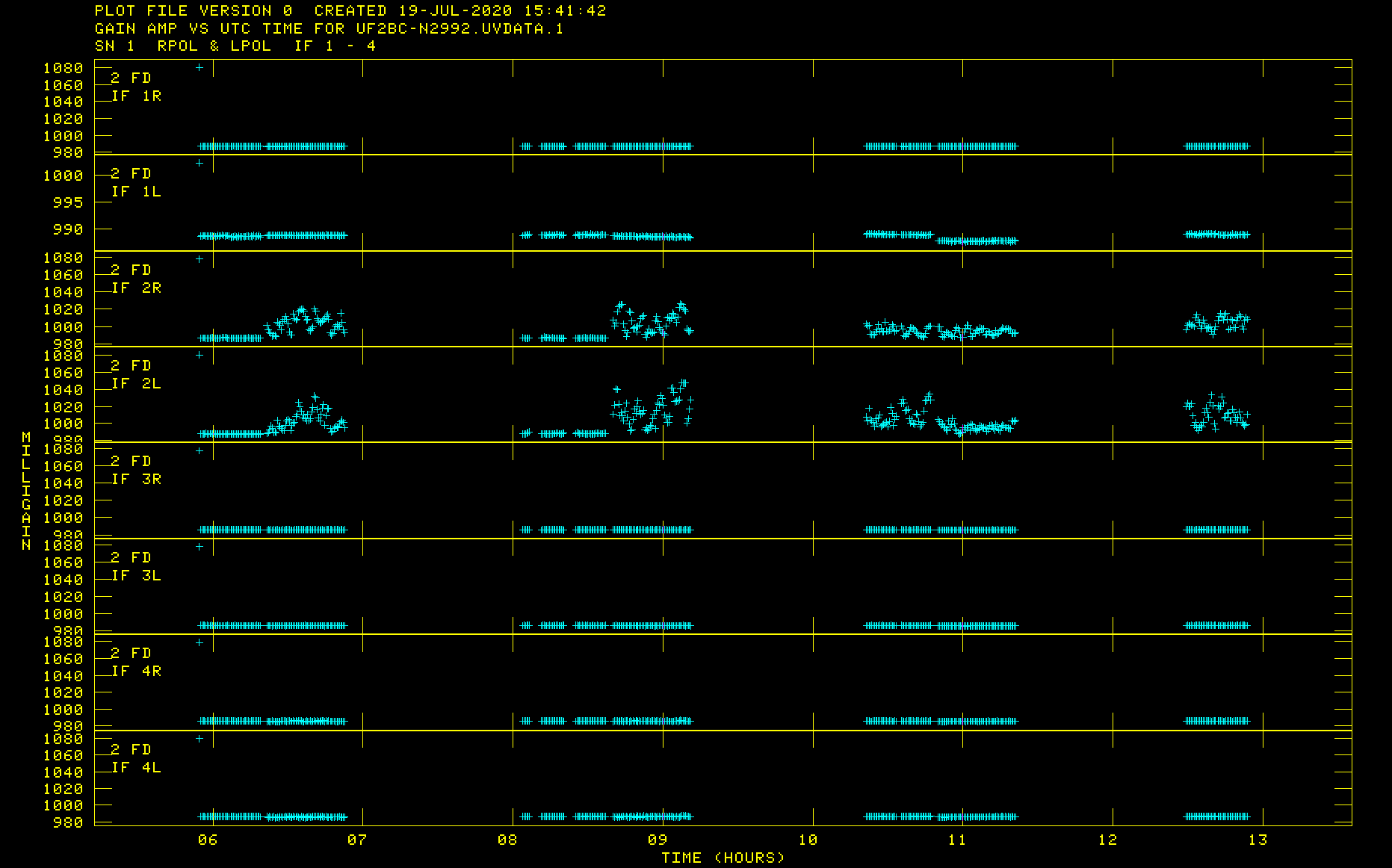1392x868 pixels.
Task: Select the IF 3R panel label
Action: click(x=136, y=480)
